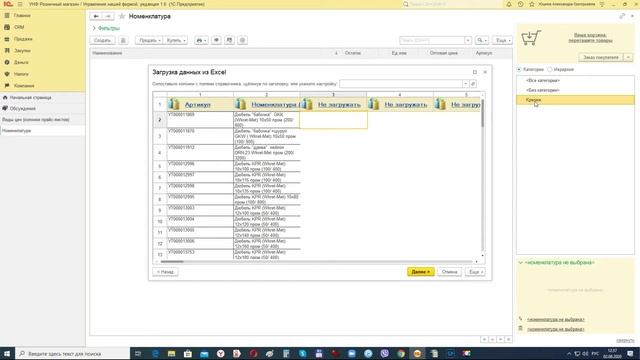Viewport: 640px width, 360px height.
Task: Click the round settings icon in the toolbar
Action: 242,40
